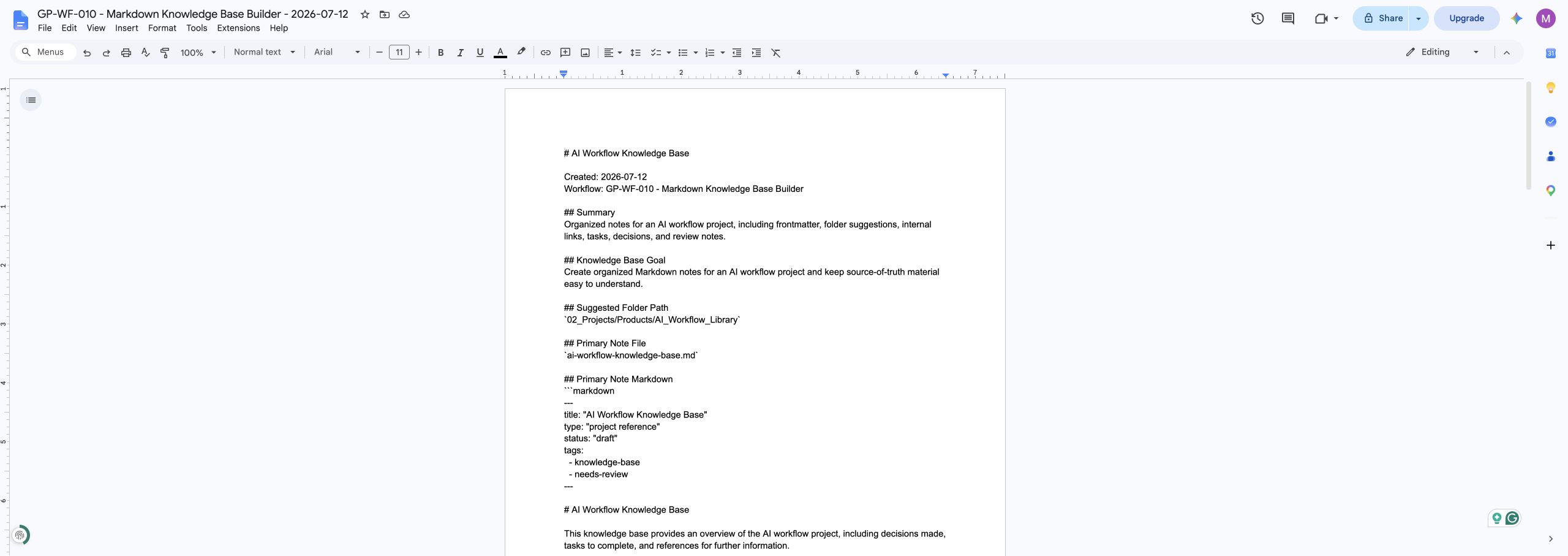This screenshot has width=1568, height=556.
Task: Show the document outline icon
Action: 31,100
